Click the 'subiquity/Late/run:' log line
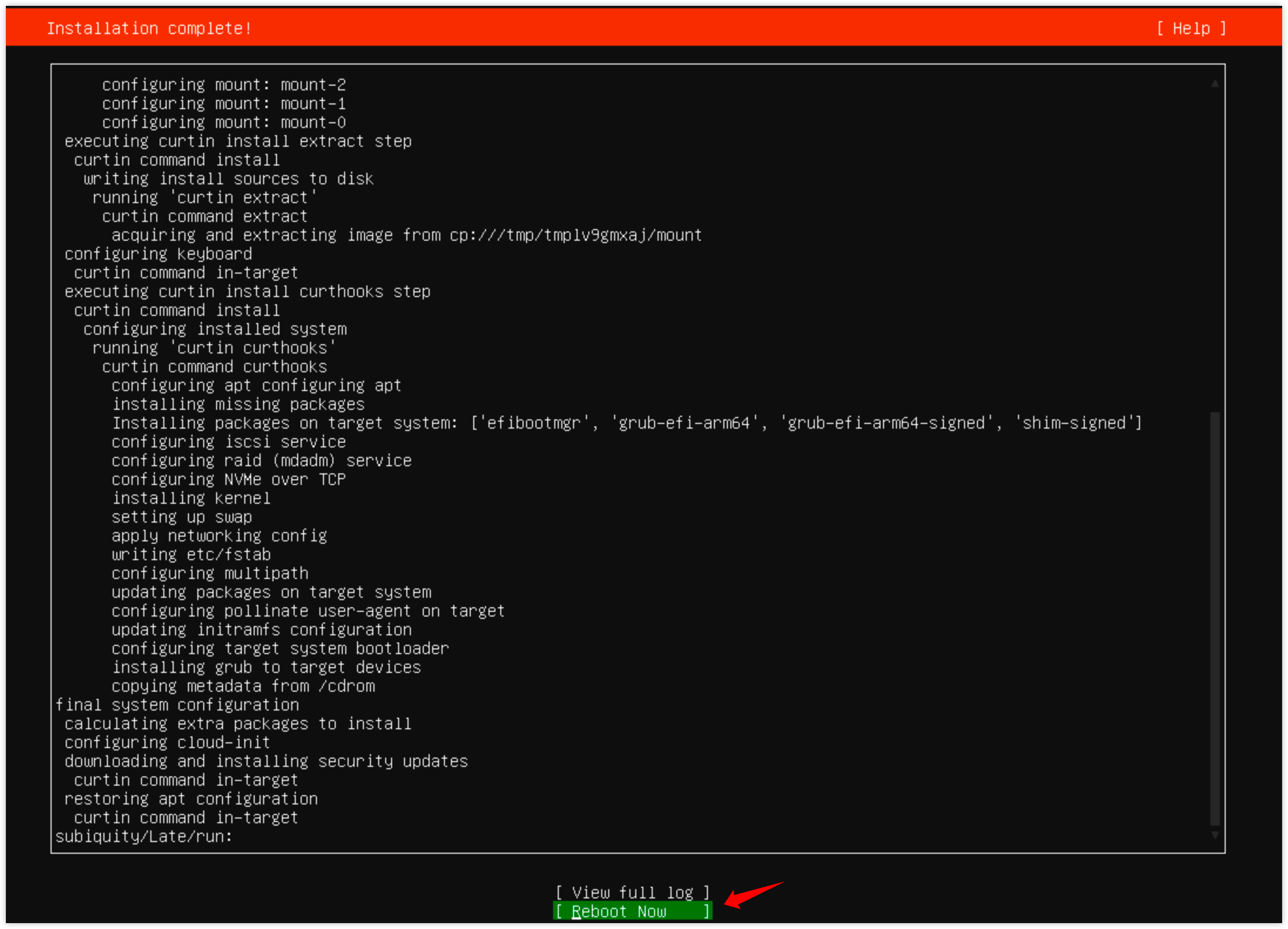The image size is (1288, 929). tap(144, 836)
